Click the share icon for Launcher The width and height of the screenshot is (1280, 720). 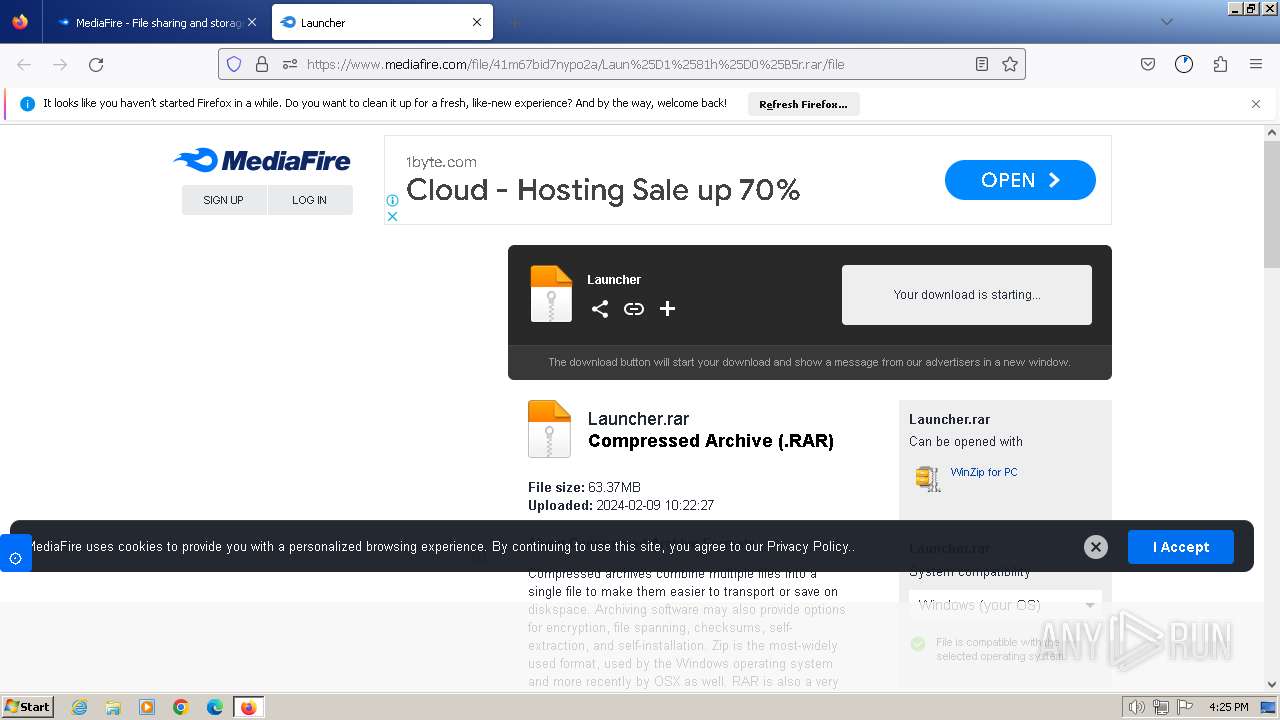coord(600,309)
